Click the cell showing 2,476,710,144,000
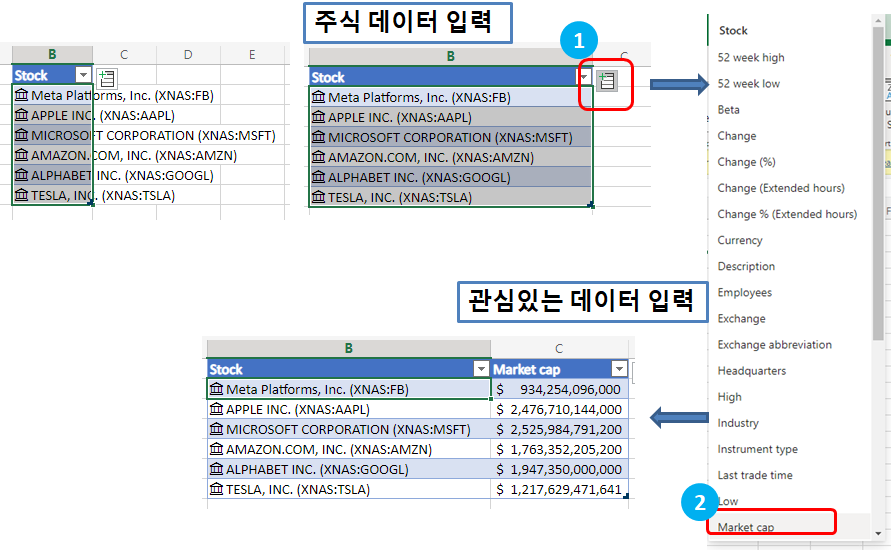Screen dimensions: 891x550 click(560, 409)
